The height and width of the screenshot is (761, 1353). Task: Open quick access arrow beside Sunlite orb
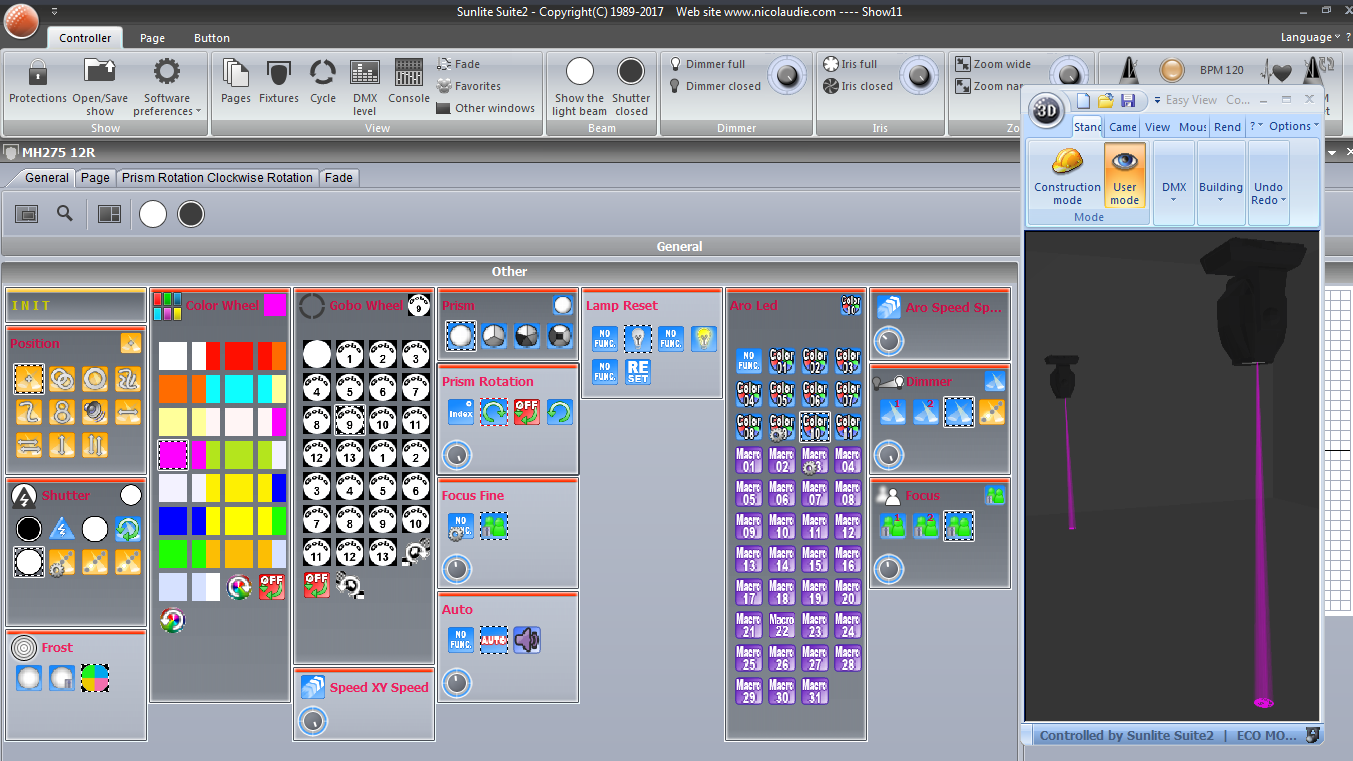pos(53,11)
